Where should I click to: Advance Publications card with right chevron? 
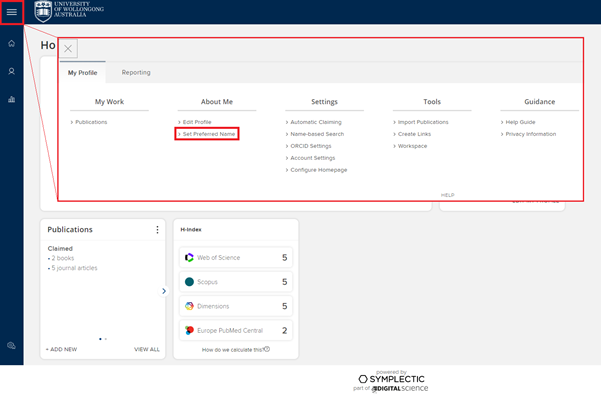(x=164, y=291)
